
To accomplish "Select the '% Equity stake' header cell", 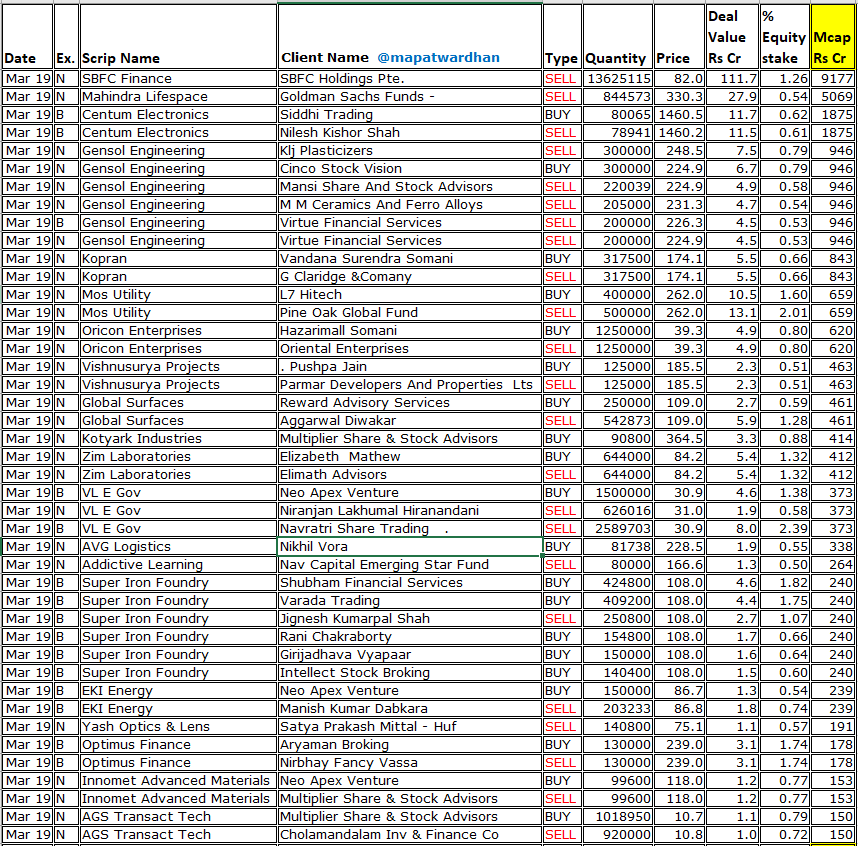I will [785, 37].
